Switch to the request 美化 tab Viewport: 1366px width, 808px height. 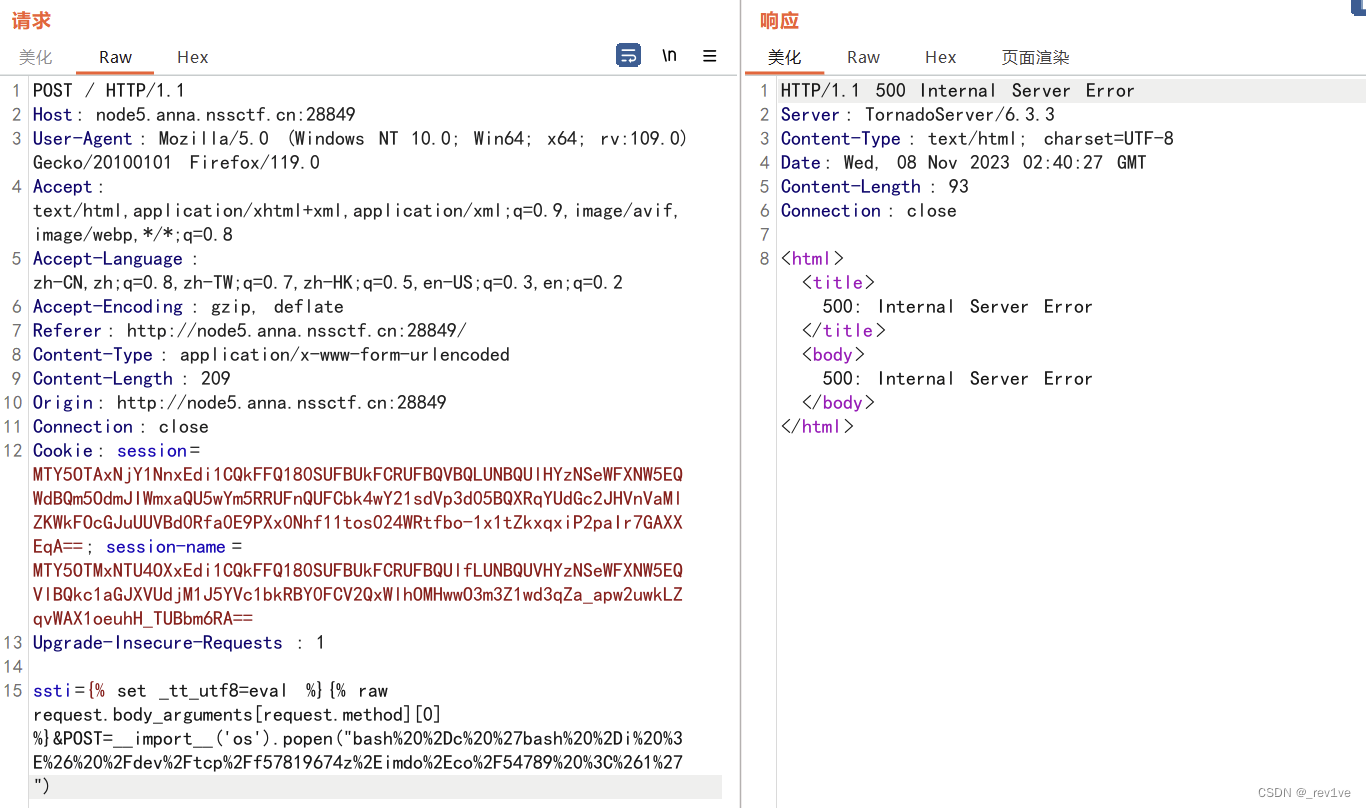tap(36, 58)
